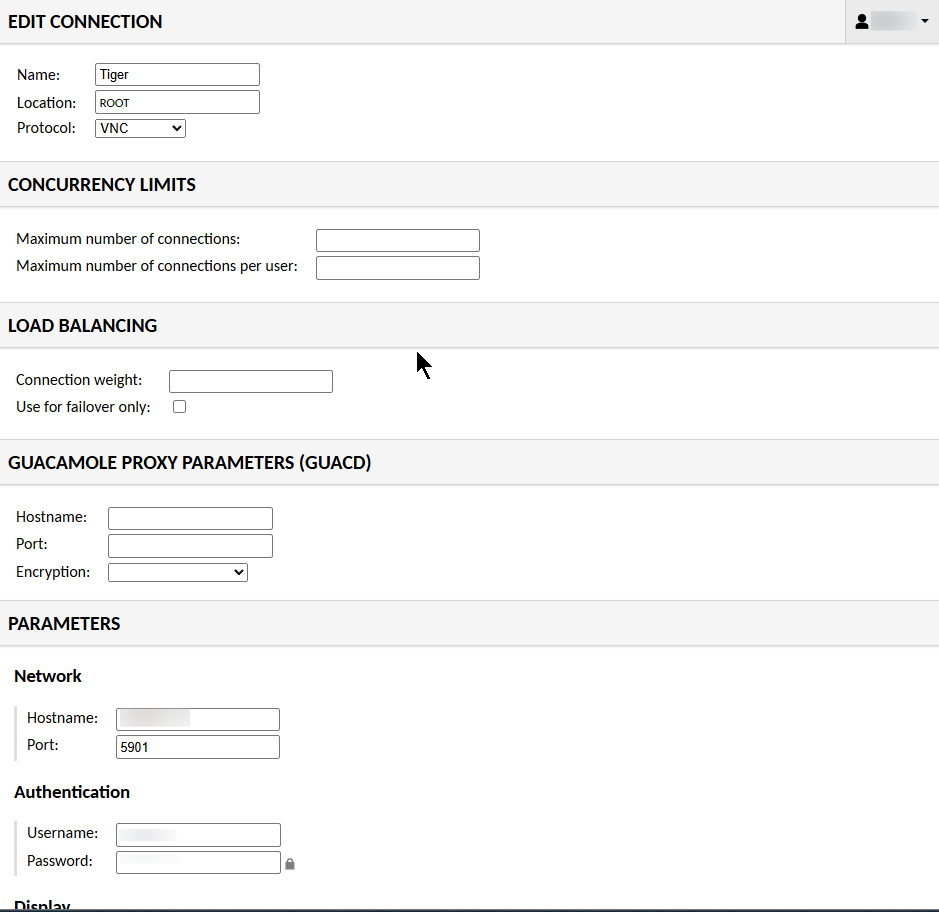939x912 pixels.
Task: Open the Location chooser showing ROOT
Action: click(177, 102)
